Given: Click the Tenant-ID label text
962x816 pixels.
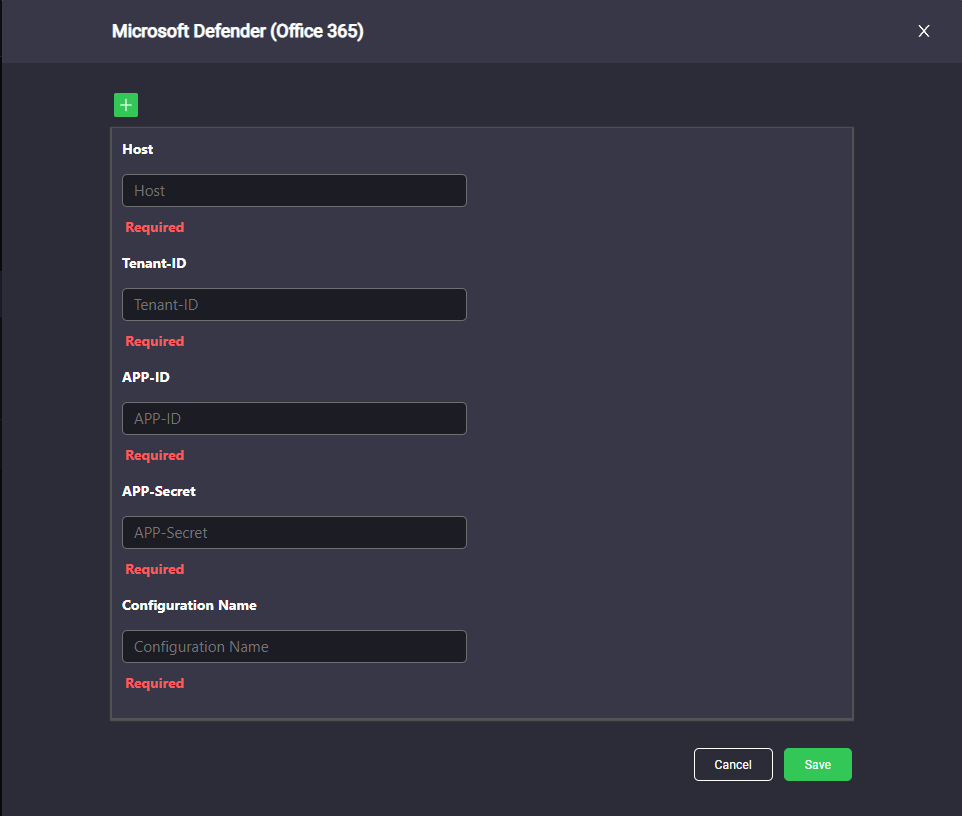Looking at the screenshot, I should (x=154, y=263).
